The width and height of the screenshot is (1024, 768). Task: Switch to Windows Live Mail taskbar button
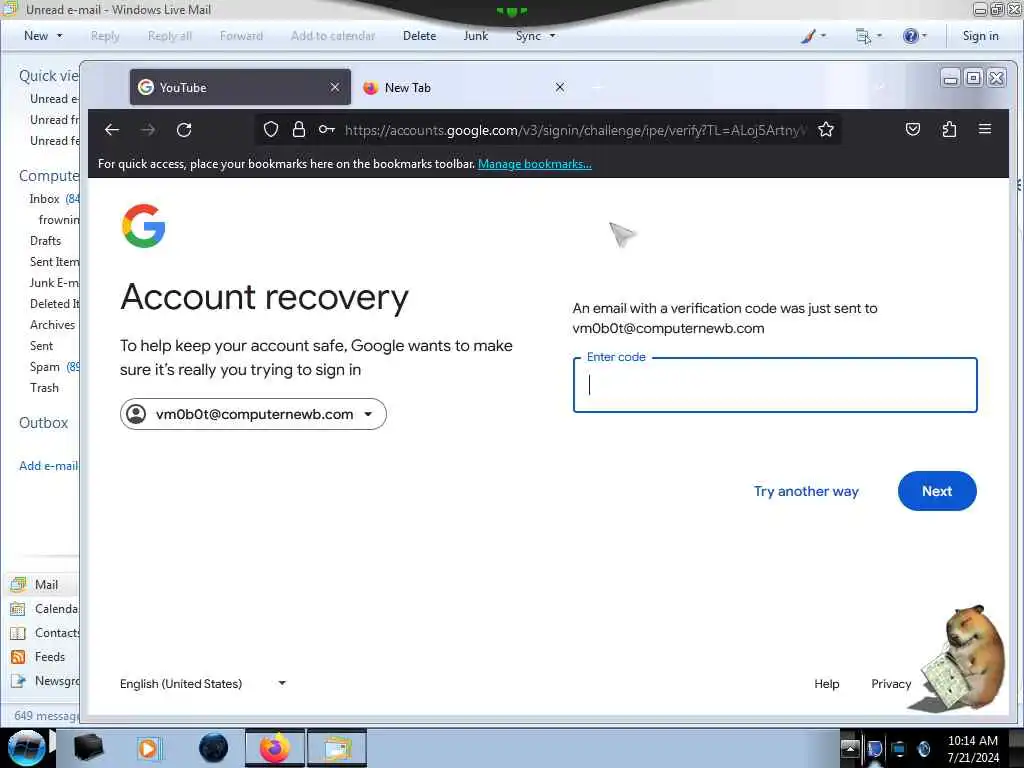click(337, 748)
